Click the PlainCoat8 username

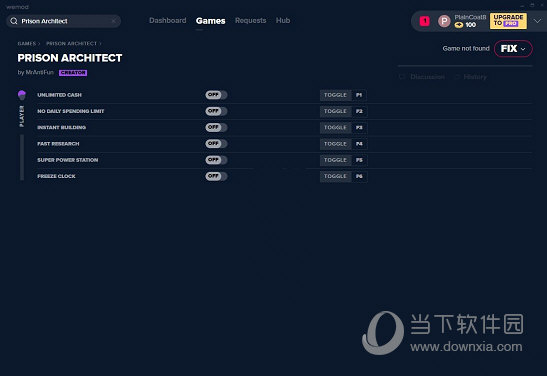tap(470, 17)
